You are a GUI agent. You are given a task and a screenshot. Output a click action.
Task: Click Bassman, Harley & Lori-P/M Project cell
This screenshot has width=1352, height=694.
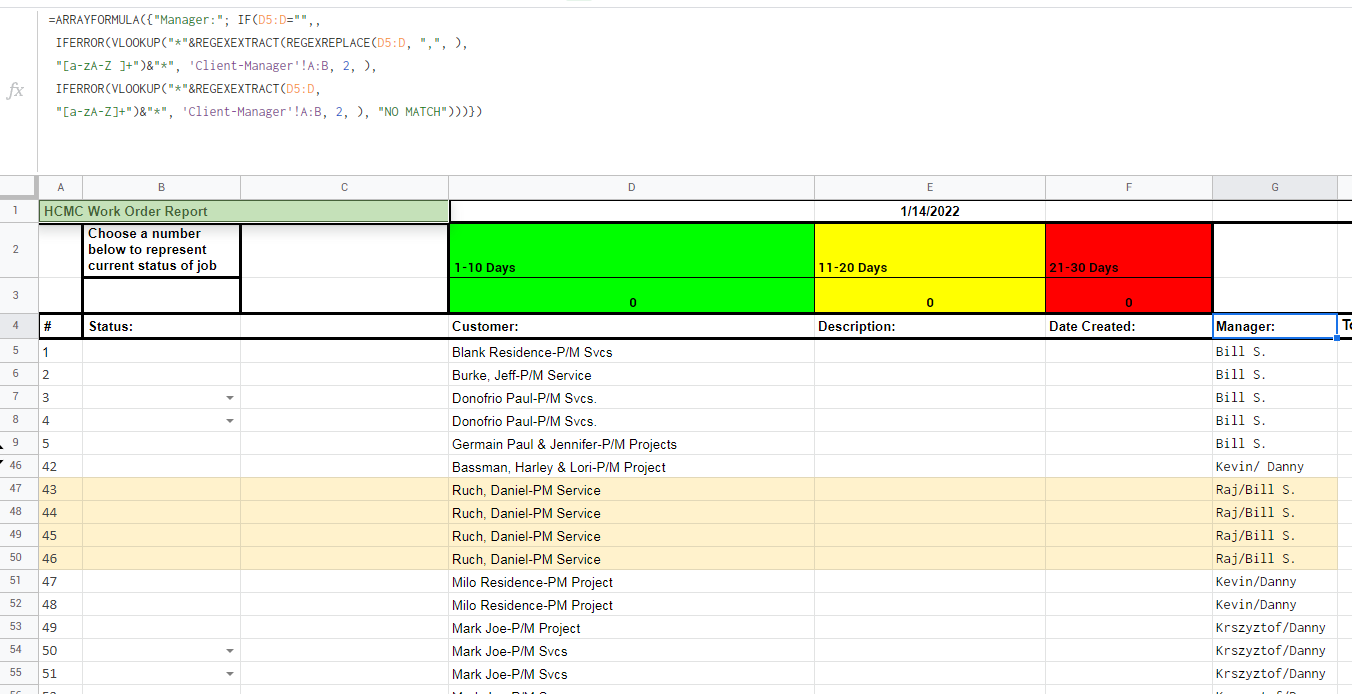click(631, 467)
